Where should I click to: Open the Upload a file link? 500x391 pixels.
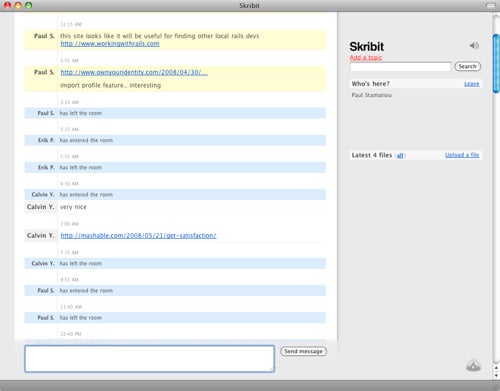(462, 155)
